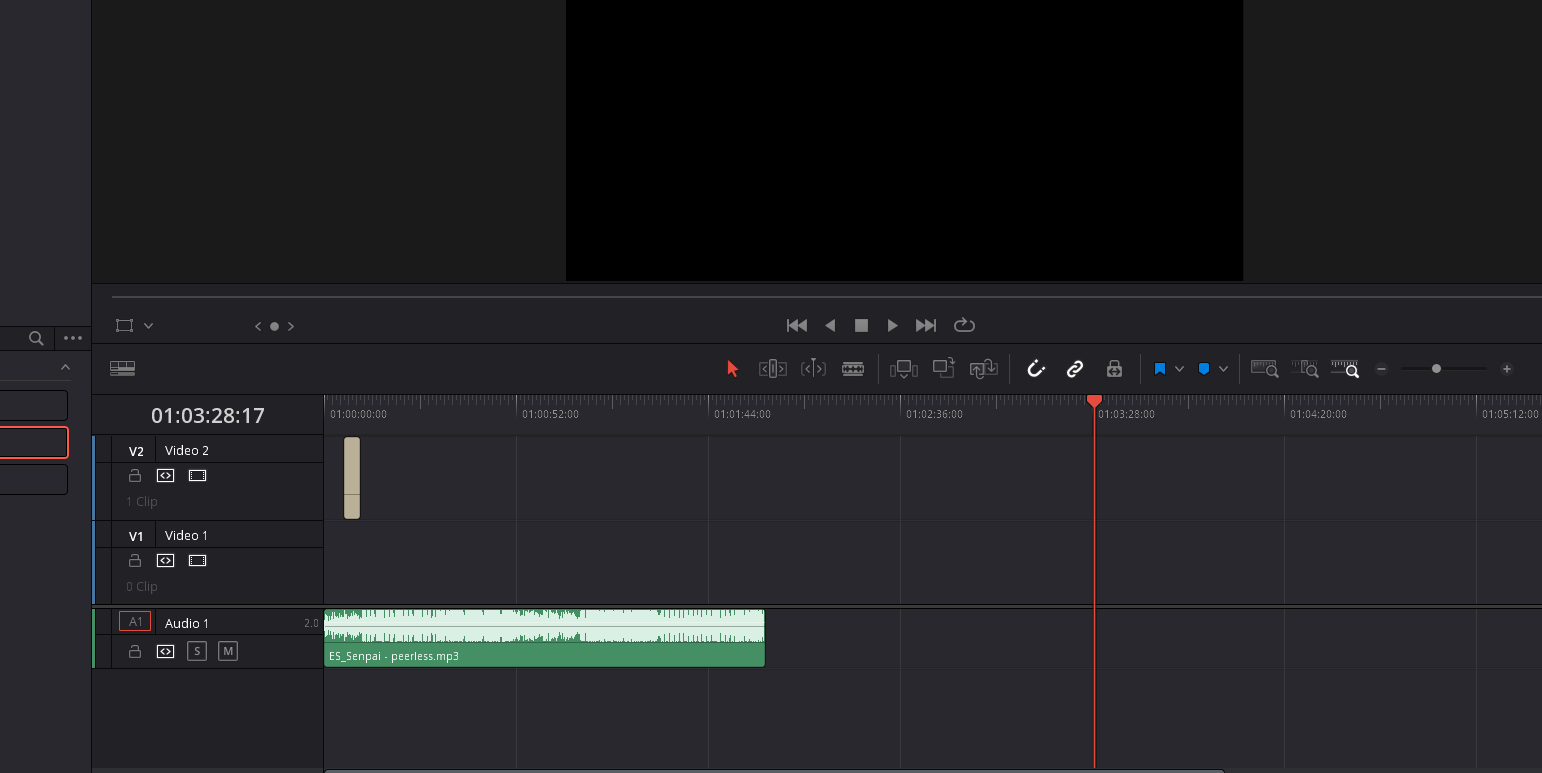Viewport: 1542px width, 773px height.
Task: Pick the Blade Edit Mode tool
Action: [853, 369]
